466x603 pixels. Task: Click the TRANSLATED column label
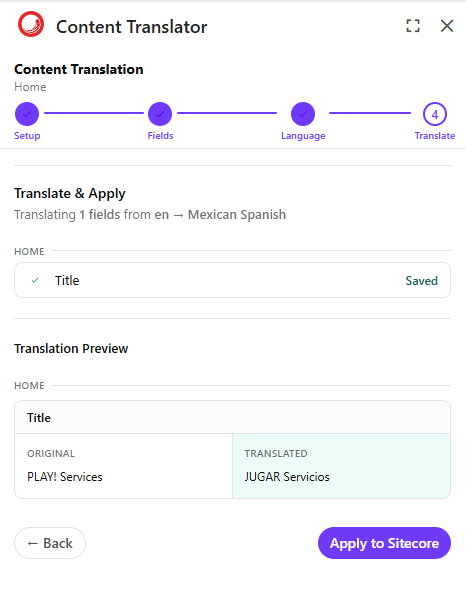[276, 454]
